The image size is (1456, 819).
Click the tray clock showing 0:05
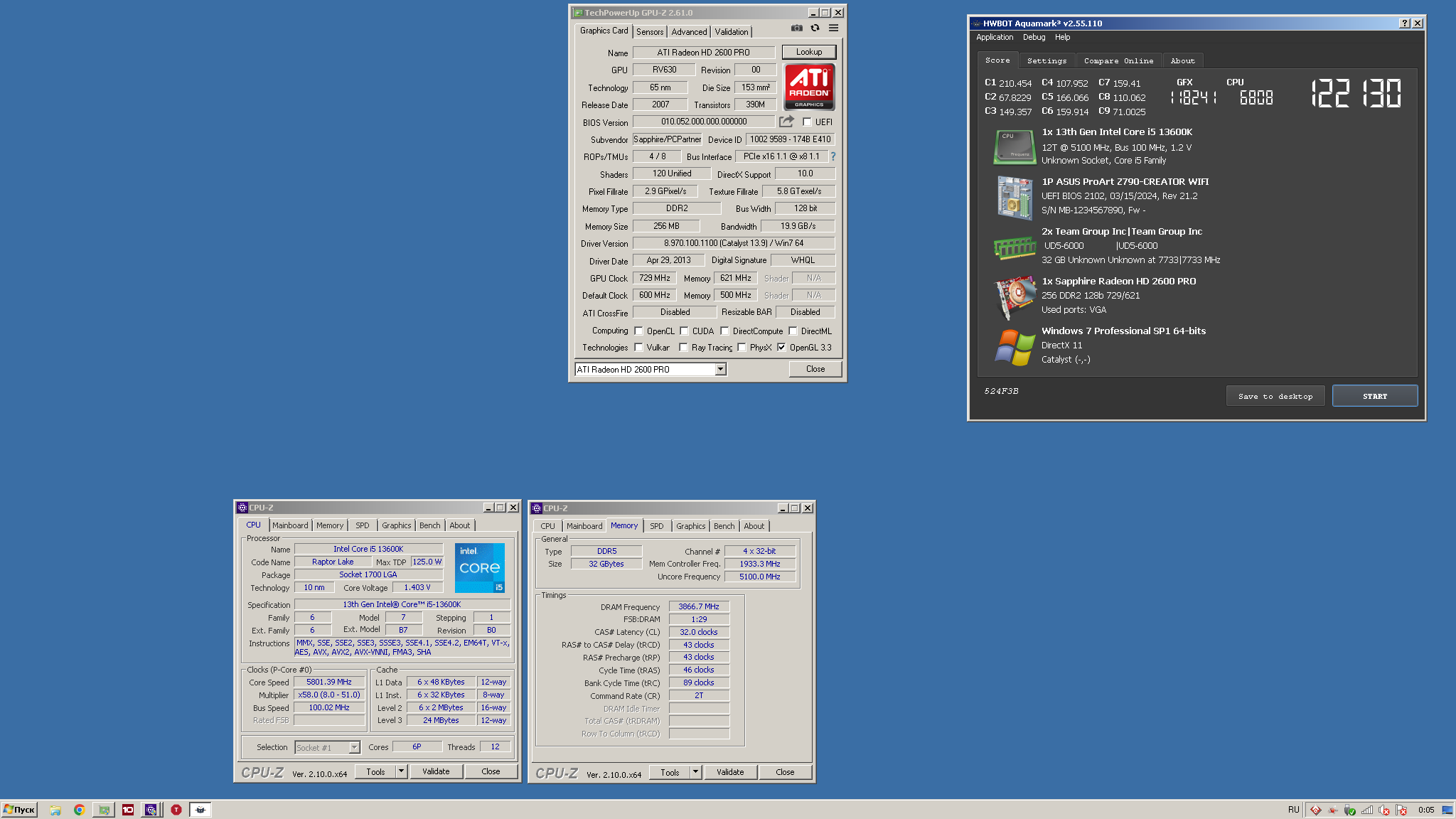[x=1426, y=810]
